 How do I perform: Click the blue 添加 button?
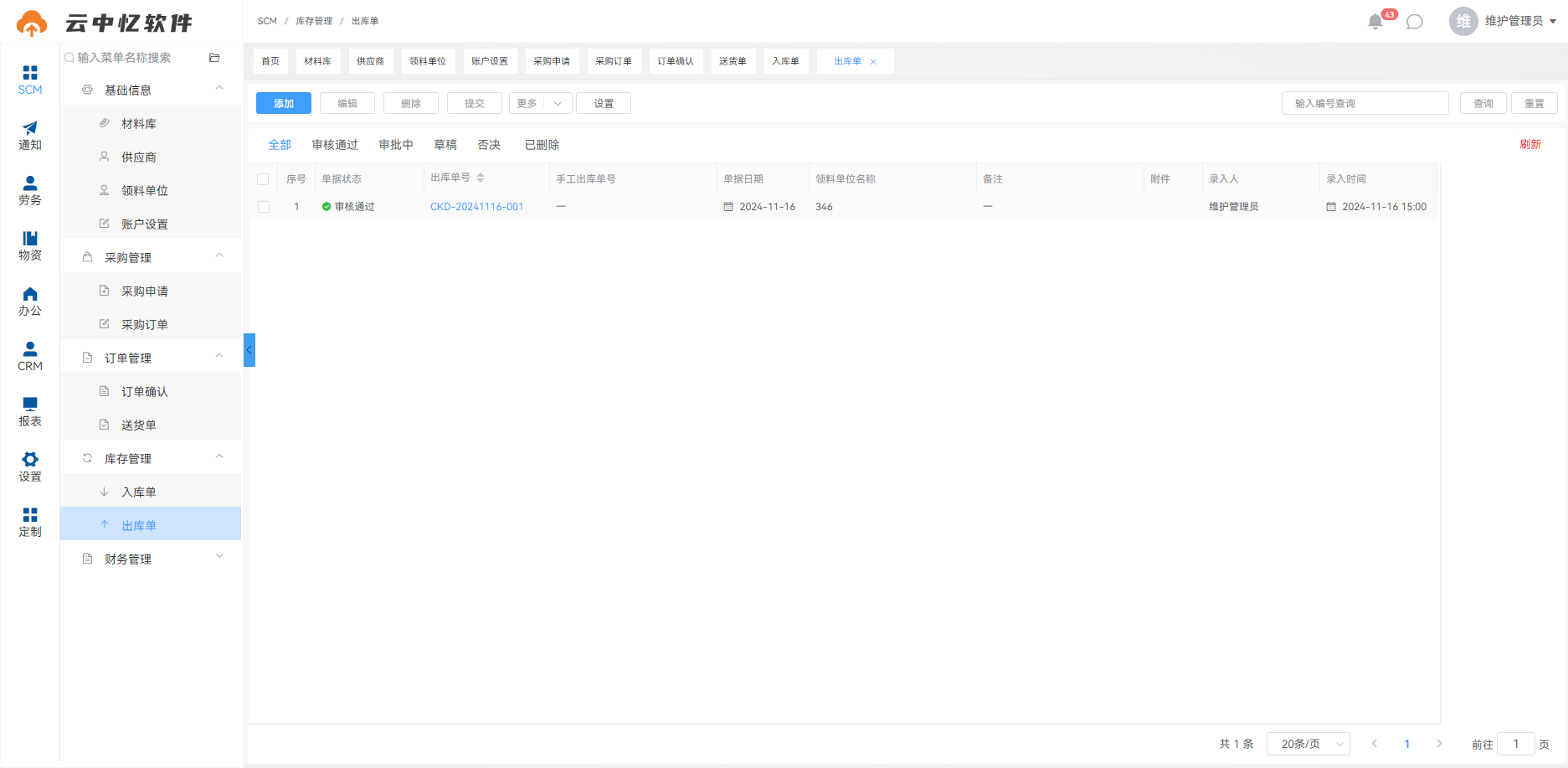284,103
